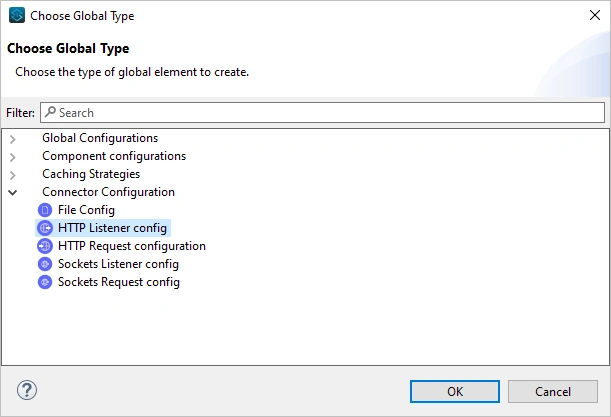Select Sockets Listener config item
The width and height of the screenshot is (611, 417).
(x=118, y=264)
